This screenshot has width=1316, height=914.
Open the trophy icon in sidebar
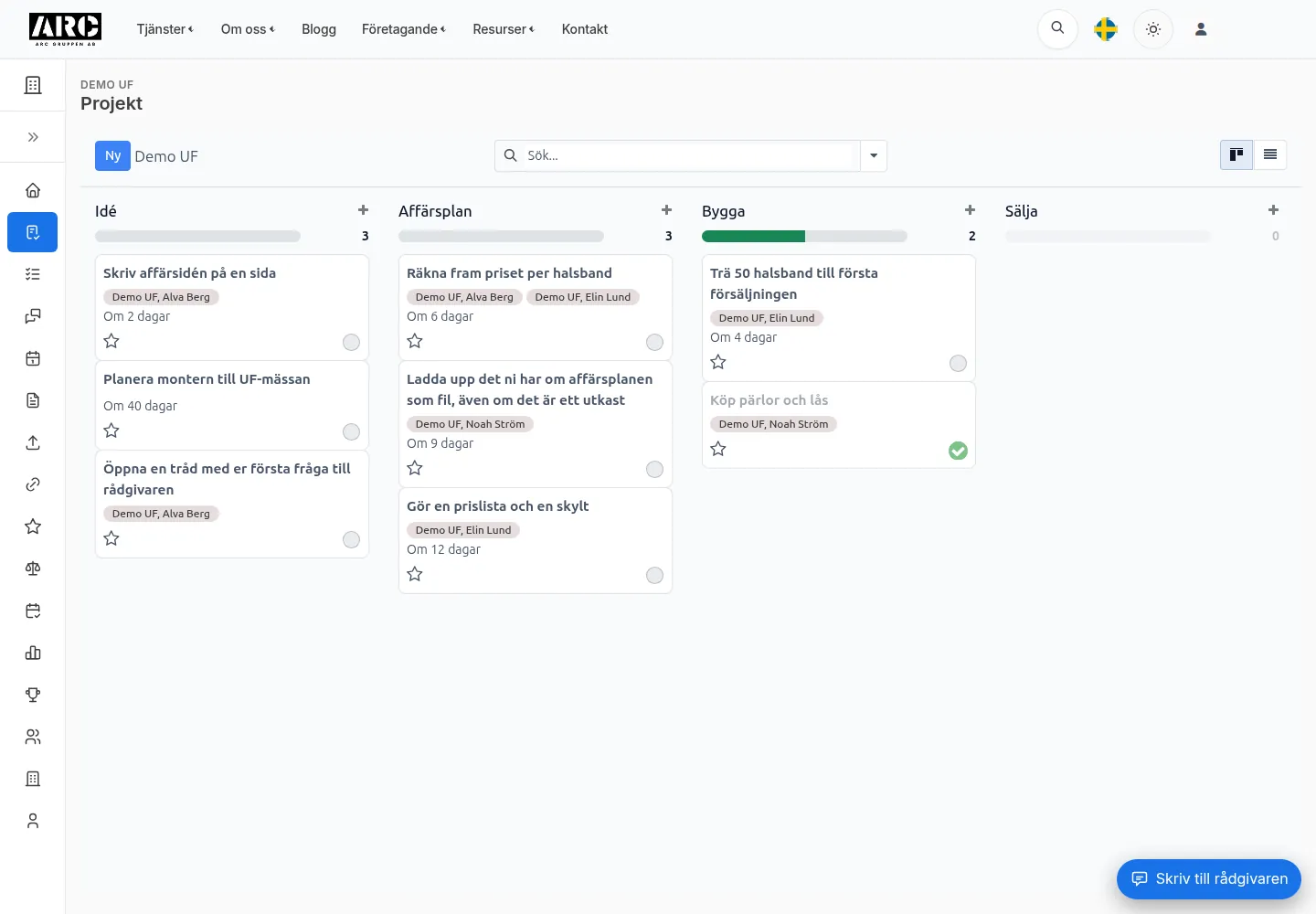pos(33,695)
